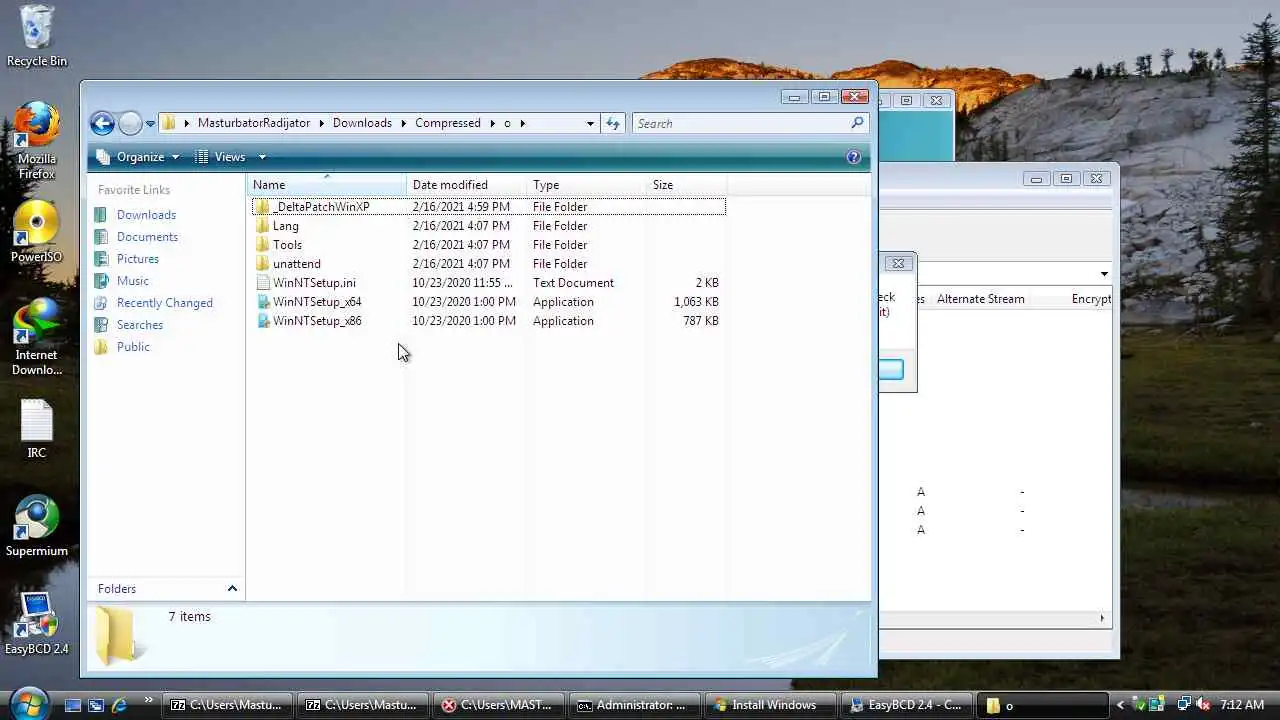Select the WinNTSetup_x86 application icon

(262, 321)
